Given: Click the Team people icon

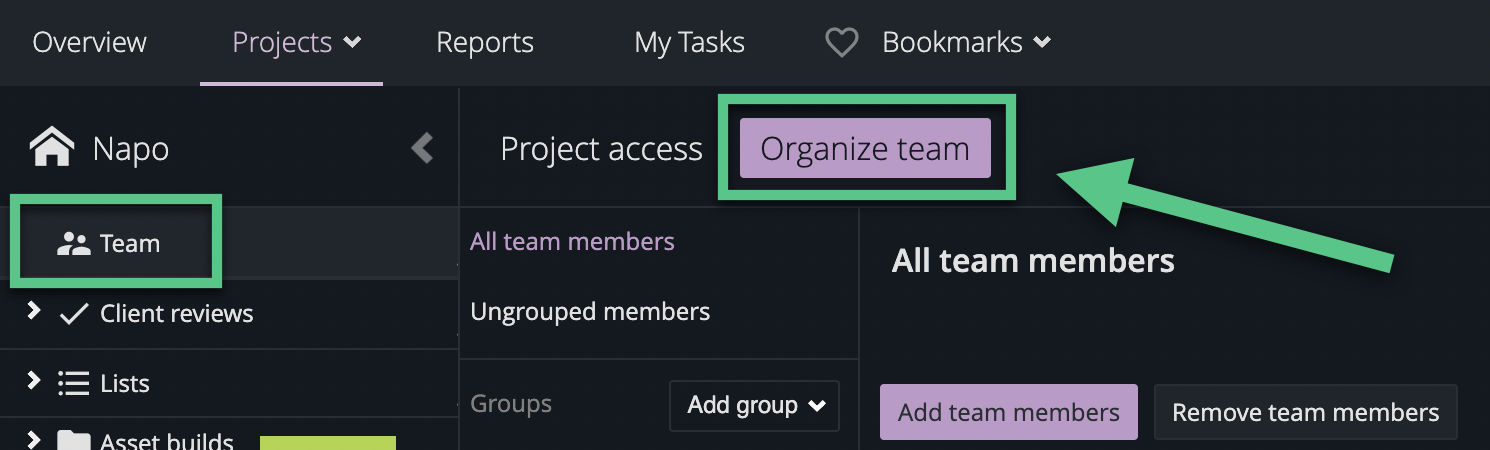Looking at the screenshot, I should click(74, 243).
